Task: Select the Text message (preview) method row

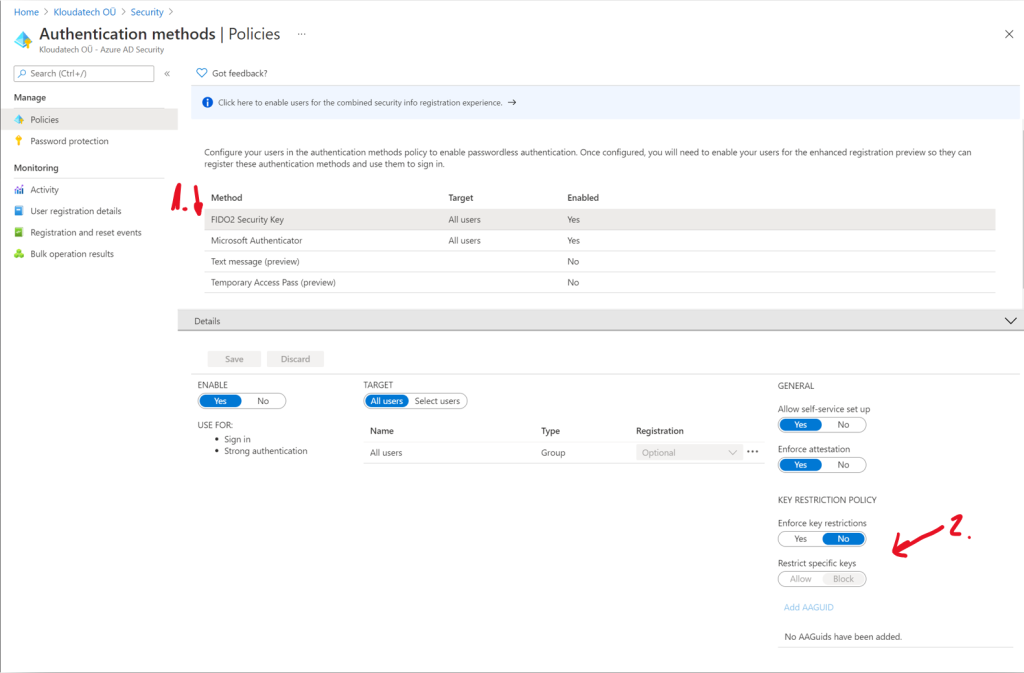Action: [600, 261]
